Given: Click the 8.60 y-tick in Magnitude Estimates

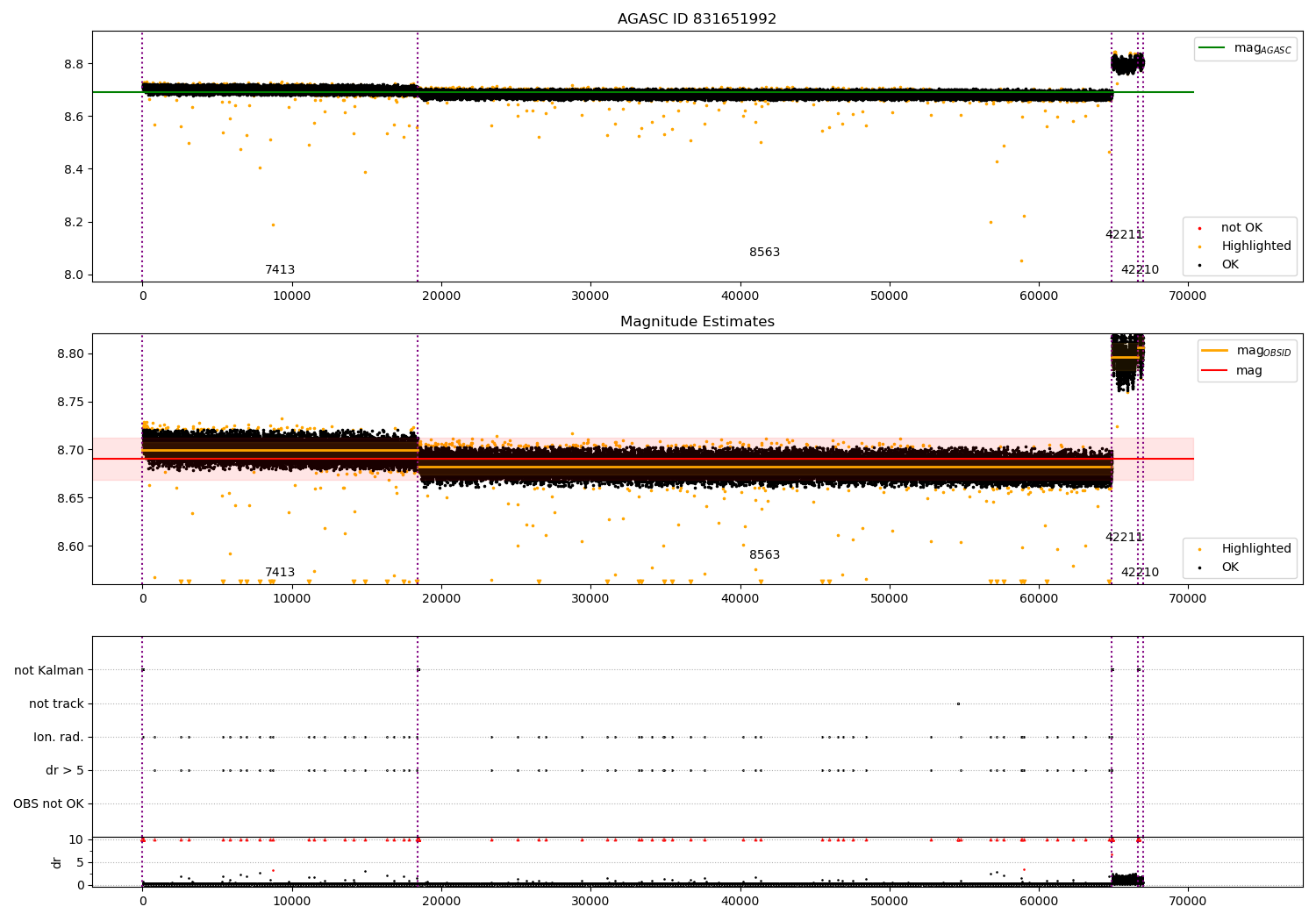Looking at the screenshot, I should [70, 546].
